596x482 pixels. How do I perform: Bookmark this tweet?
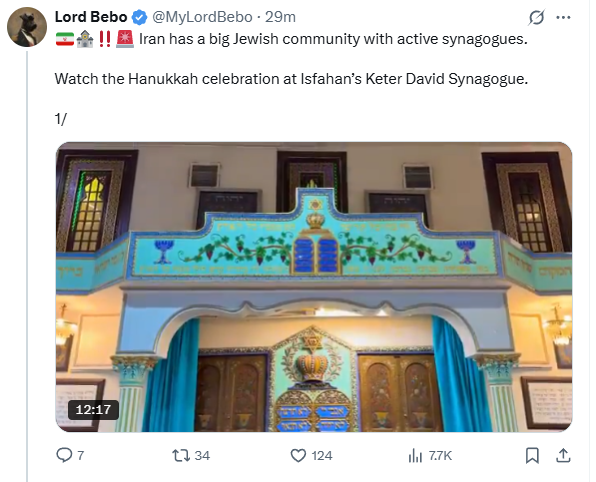(x=532, y=455)
